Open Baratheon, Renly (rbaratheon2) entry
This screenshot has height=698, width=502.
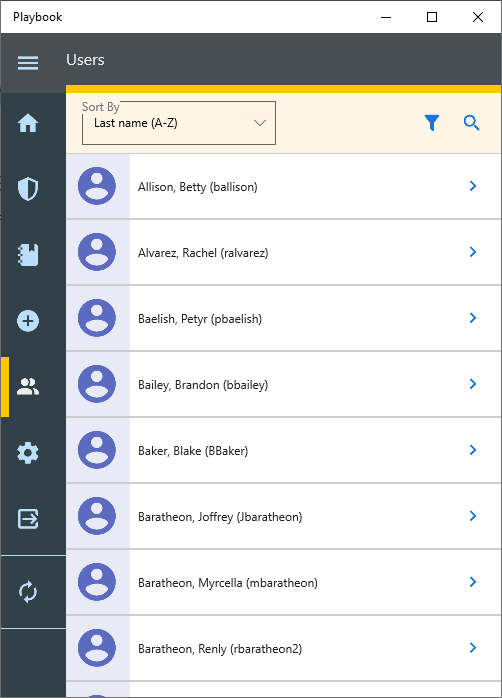(x=283, y=648)
